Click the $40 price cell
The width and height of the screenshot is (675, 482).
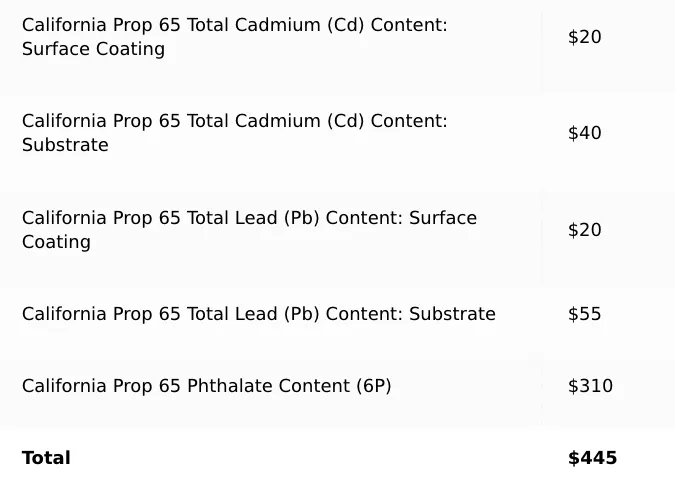584,133
